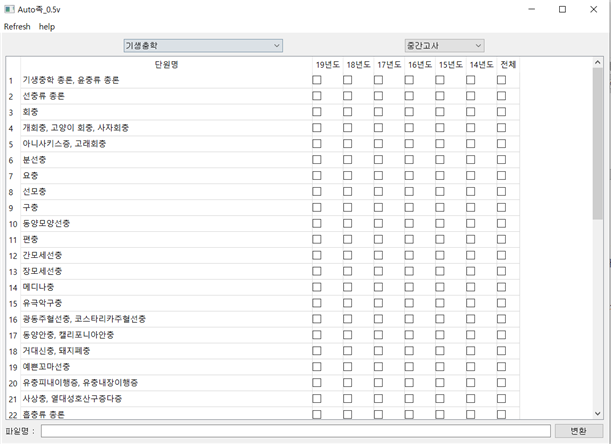This screenshot has height=444, width=611.
Task: Check 18년도 box for row 16 광동주혈선충
Action: (348, 319)
